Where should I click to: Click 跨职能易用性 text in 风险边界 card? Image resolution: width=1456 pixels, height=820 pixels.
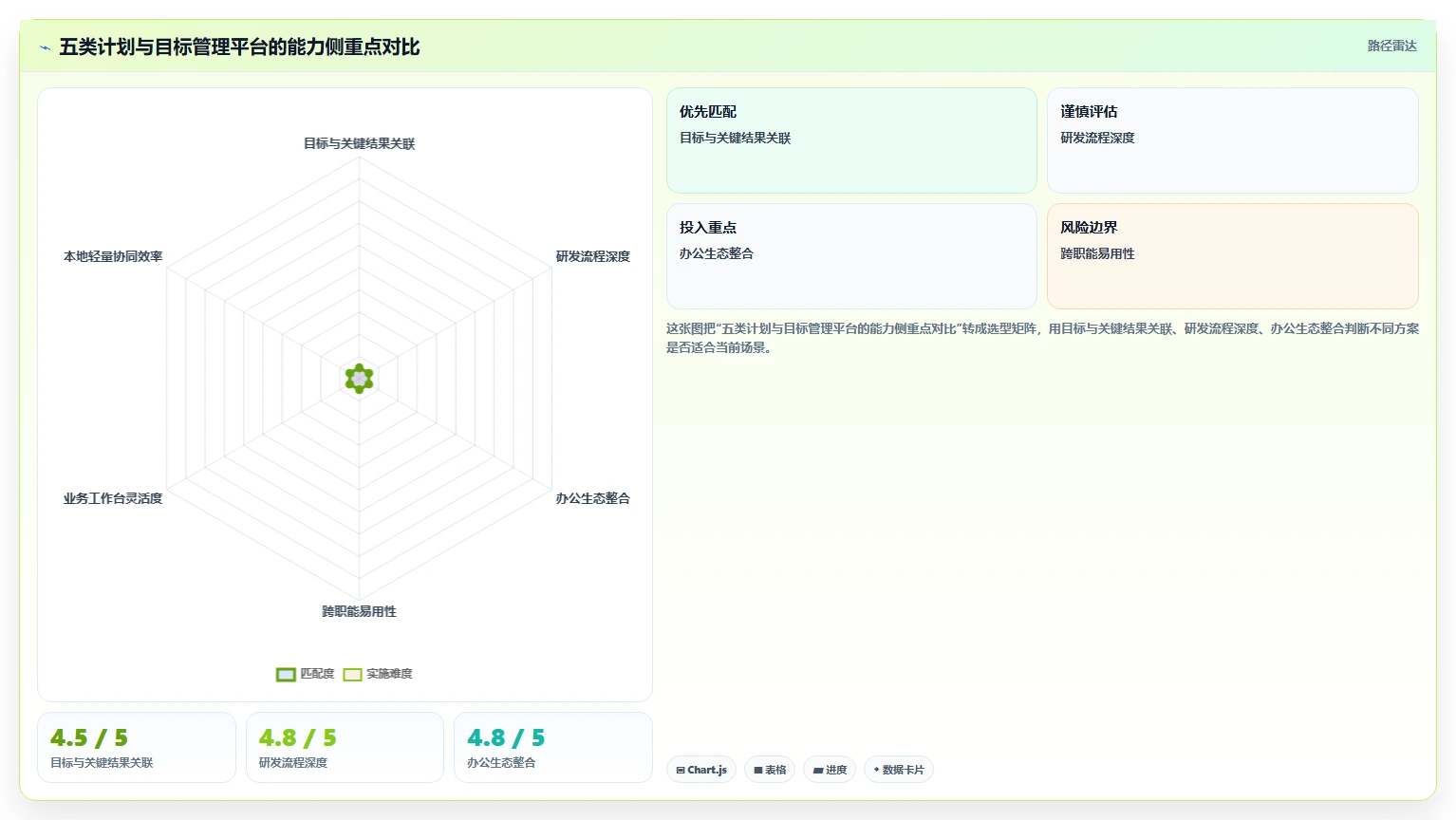pos(1097,253)
